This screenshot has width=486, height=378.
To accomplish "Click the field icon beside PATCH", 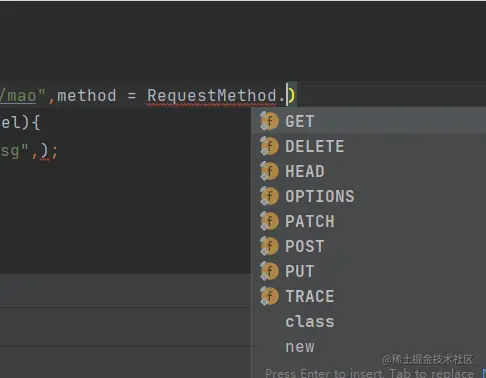I will coord(269,221).
